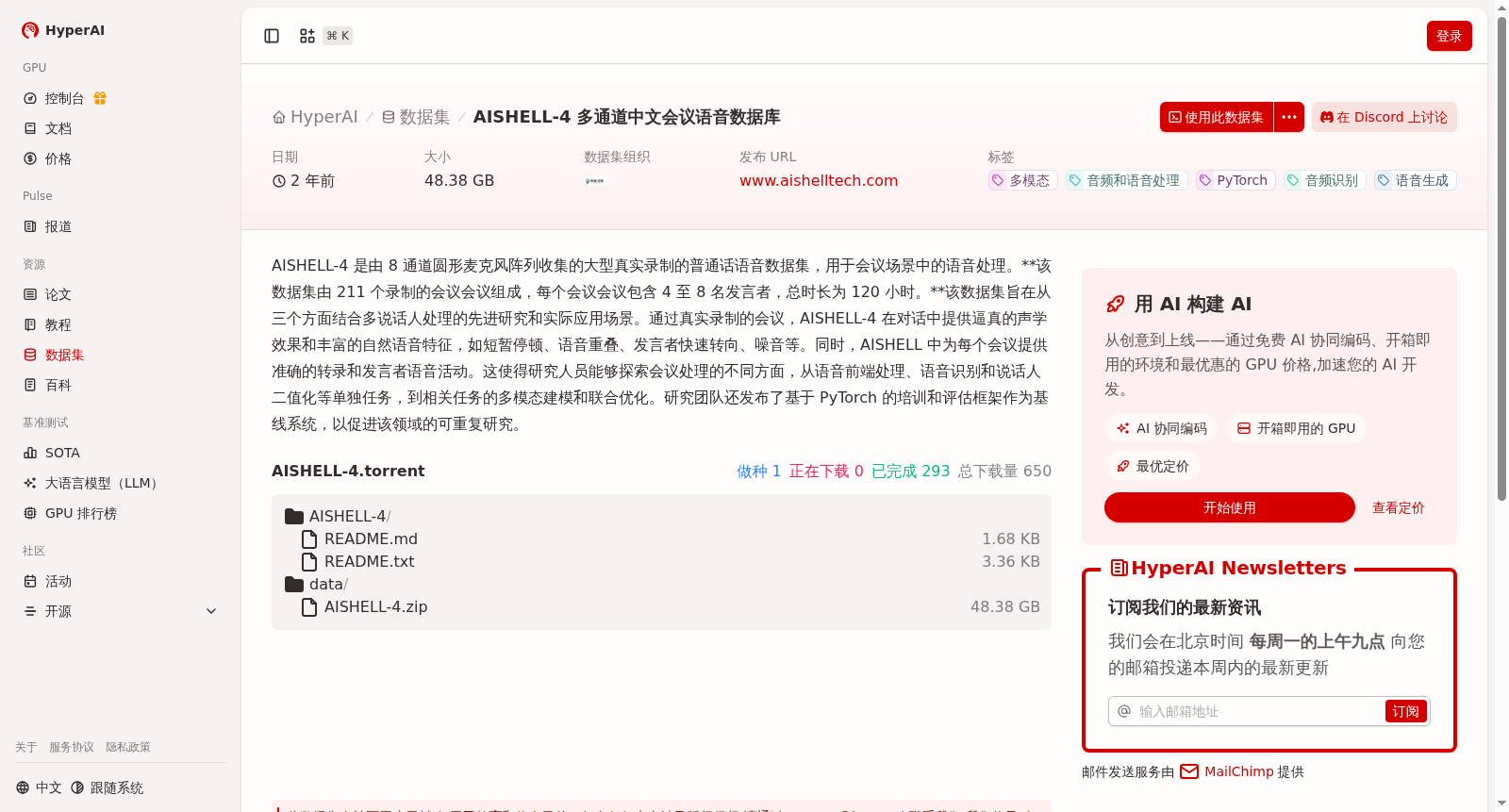This screenshot has width=1509, height=812.
Task: Click 使用此数据集 button
Action: click(1217, 117)
